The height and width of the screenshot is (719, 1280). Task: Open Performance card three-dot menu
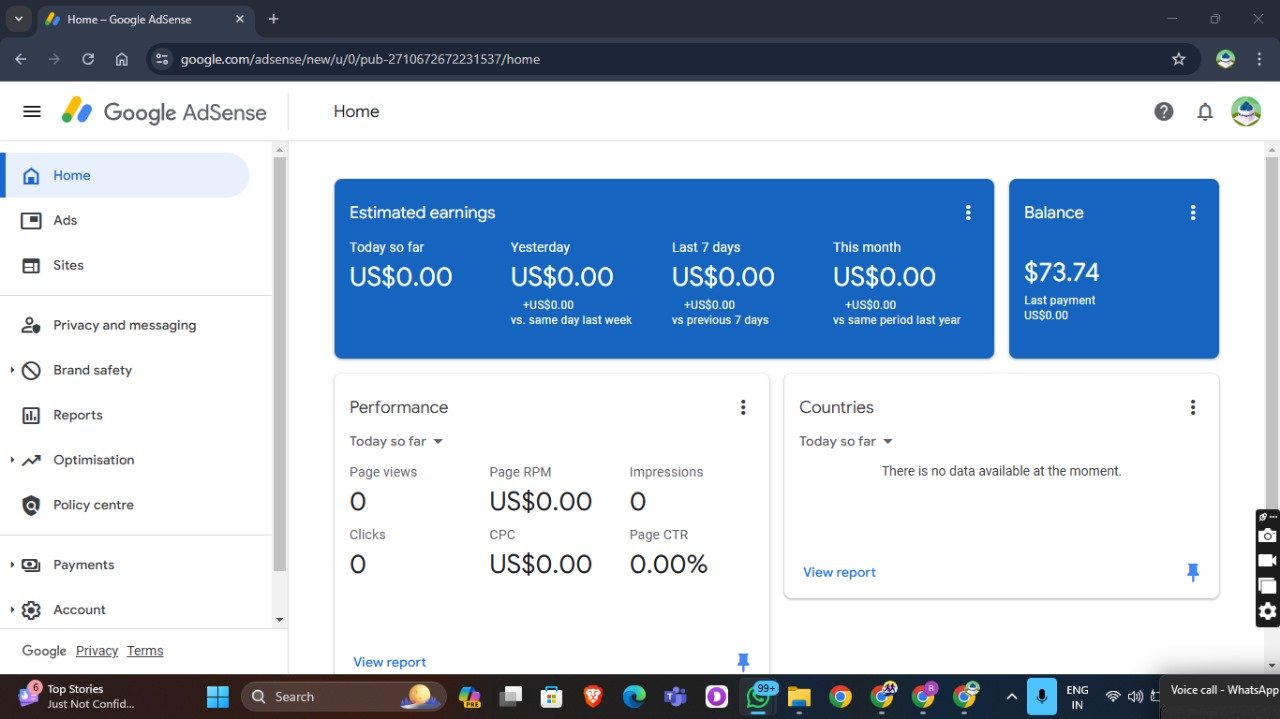pos(743,407)
